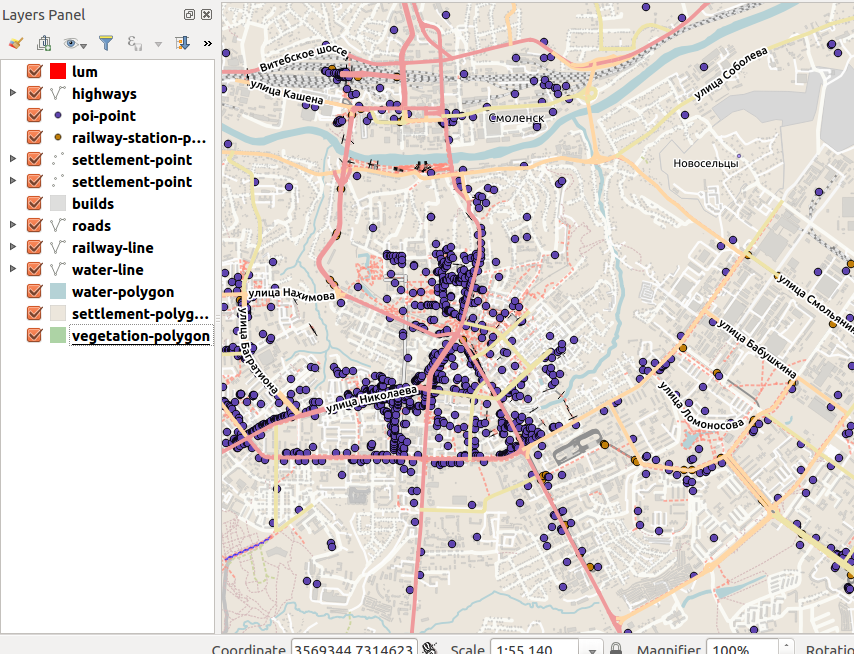Click the red lum layer color swatch

(x=57, y=72)
